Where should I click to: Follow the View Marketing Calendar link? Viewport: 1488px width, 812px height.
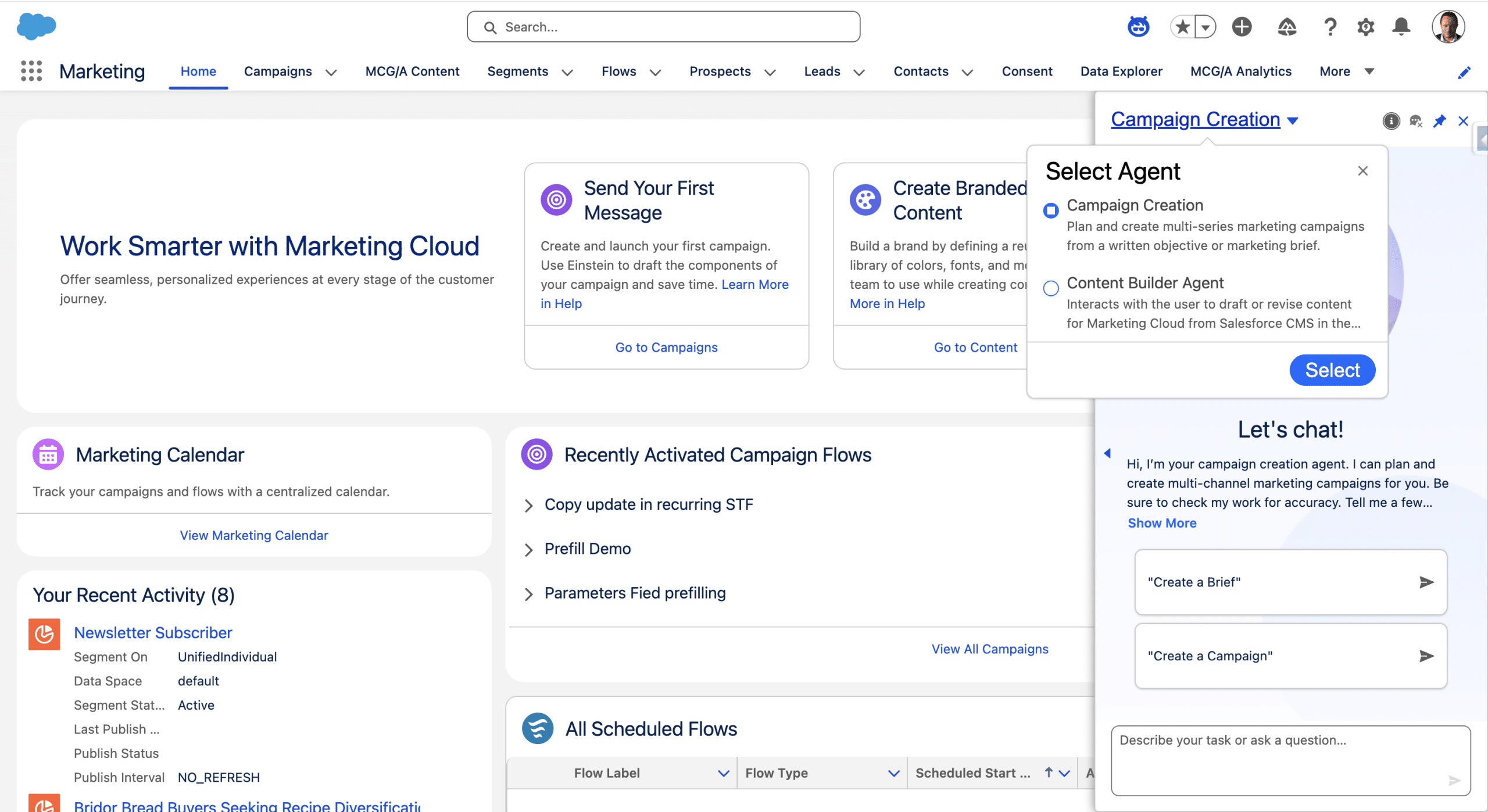click(253, 535)
